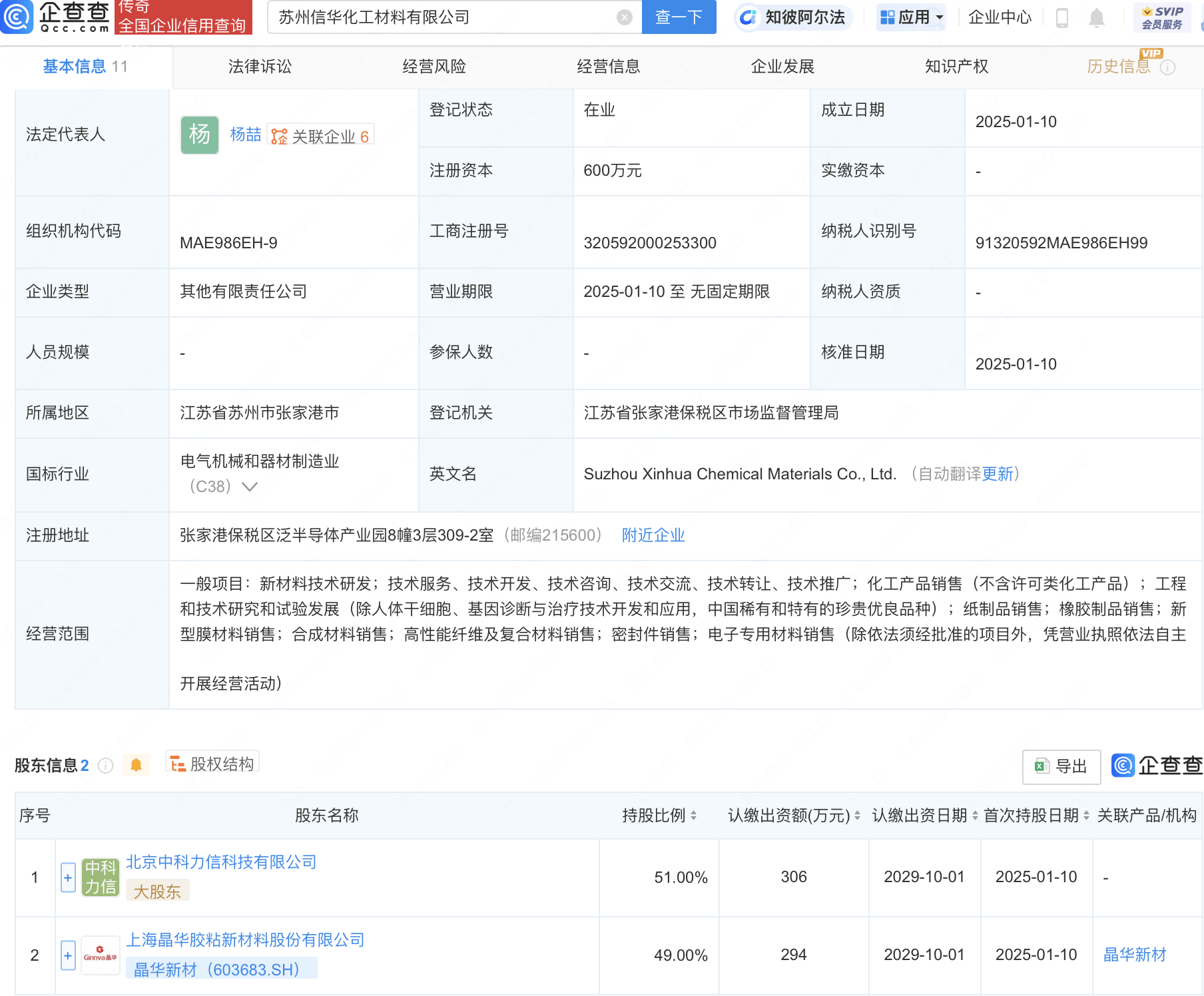The image size is (1204, 996).
Task: Click 中科力信 shareholder logo
Action: [x=101, y=877]
